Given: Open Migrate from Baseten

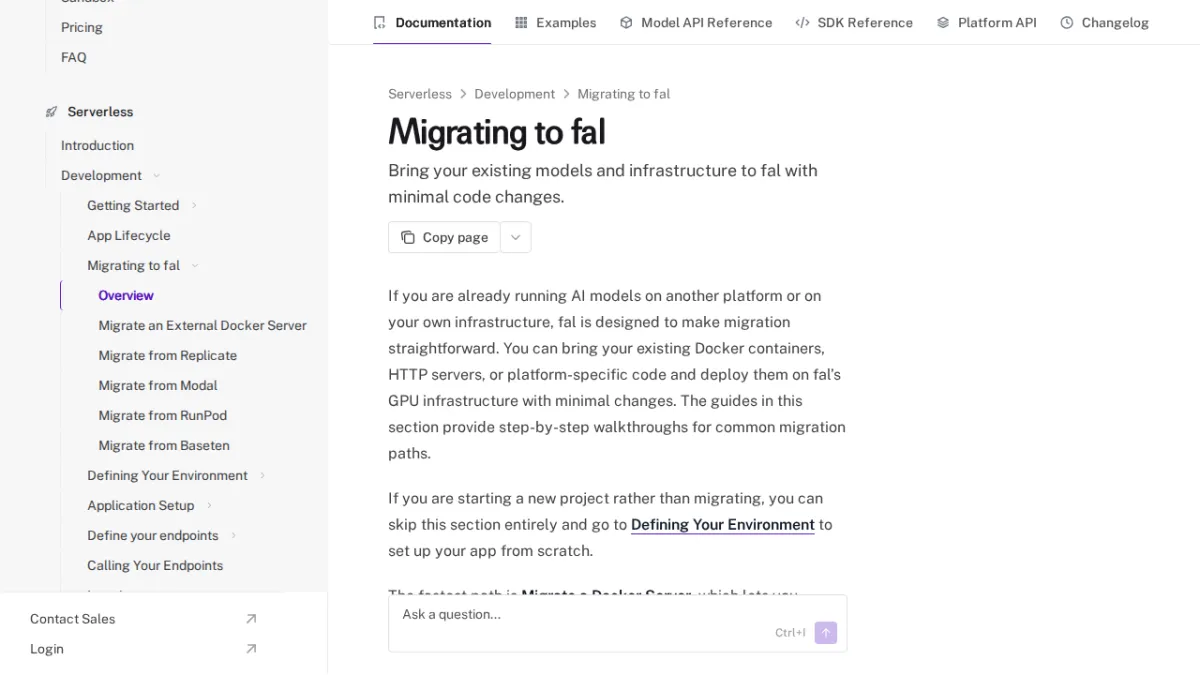Looking at the screenshot, I should click(164, 446).
